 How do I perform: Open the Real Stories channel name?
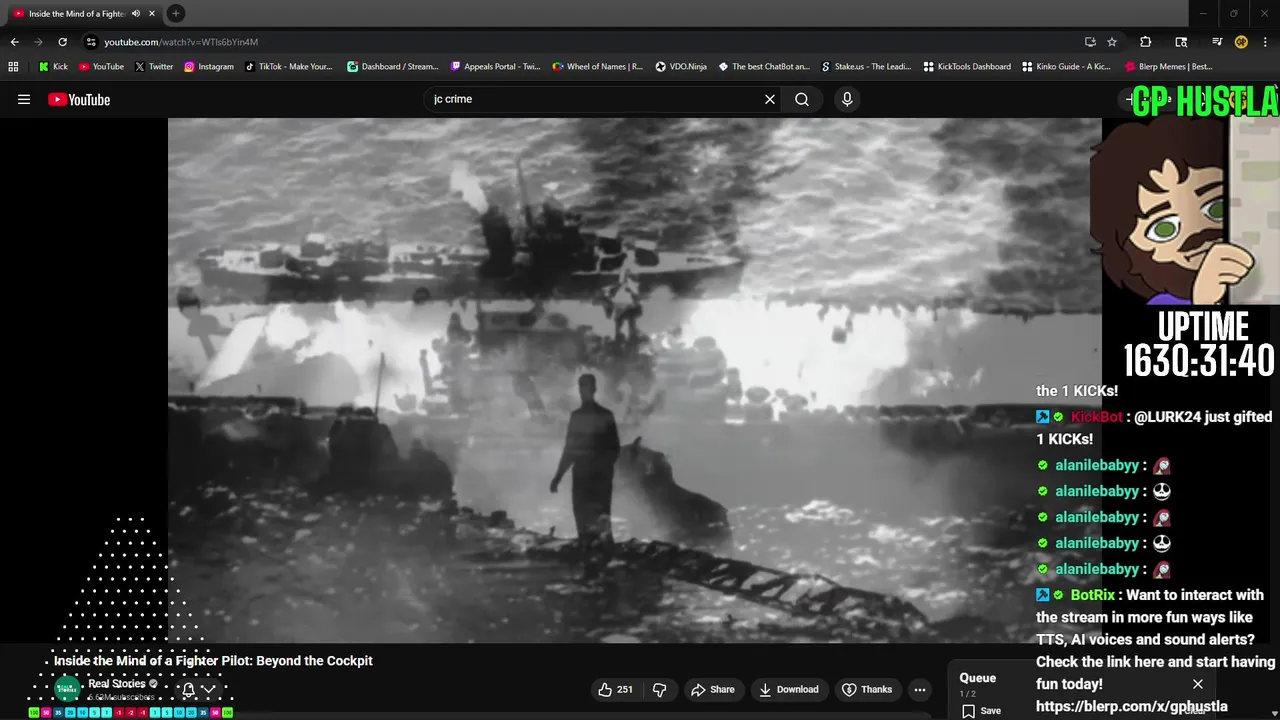point(116,684)
